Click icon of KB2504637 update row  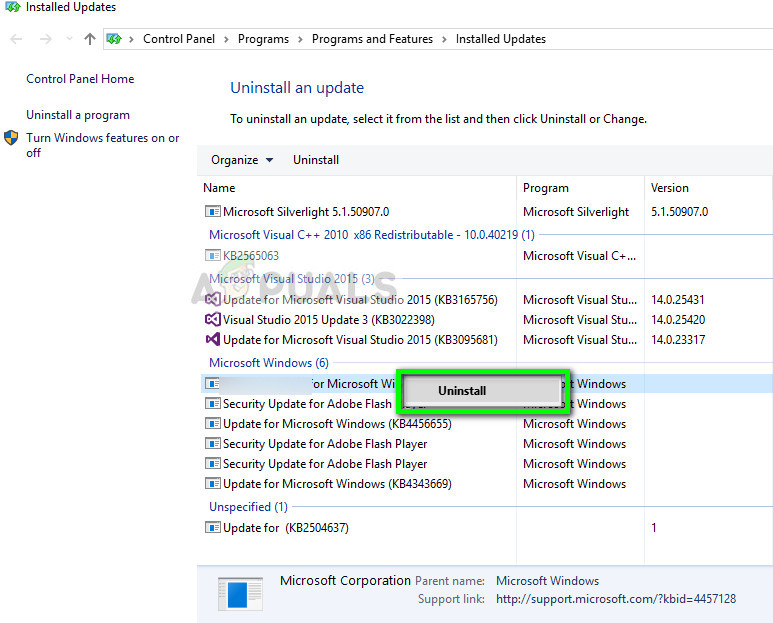(212, 527)
